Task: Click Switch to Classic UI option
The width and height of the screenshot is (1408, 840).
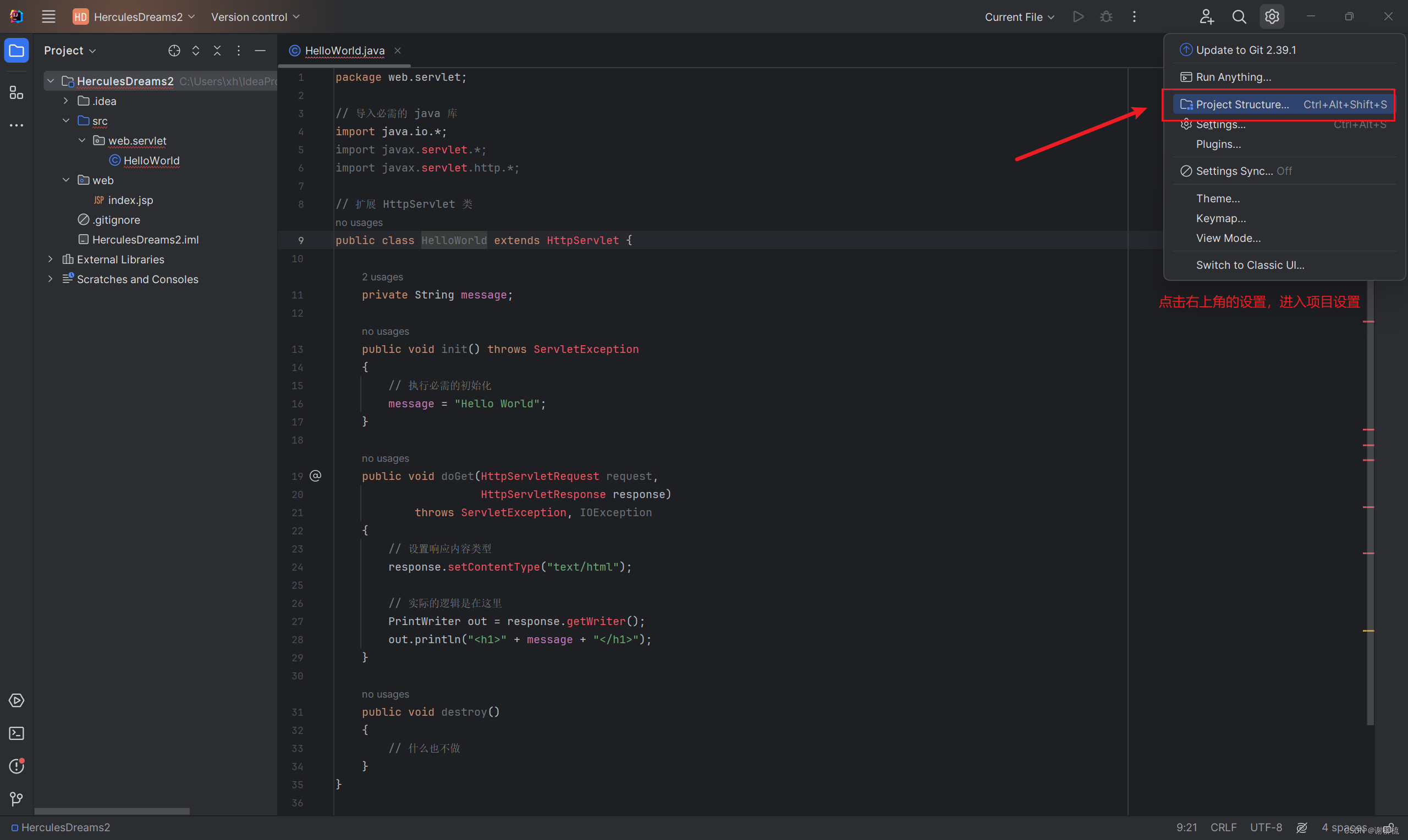Action: pyautogui.click(x=1250, y=264)
